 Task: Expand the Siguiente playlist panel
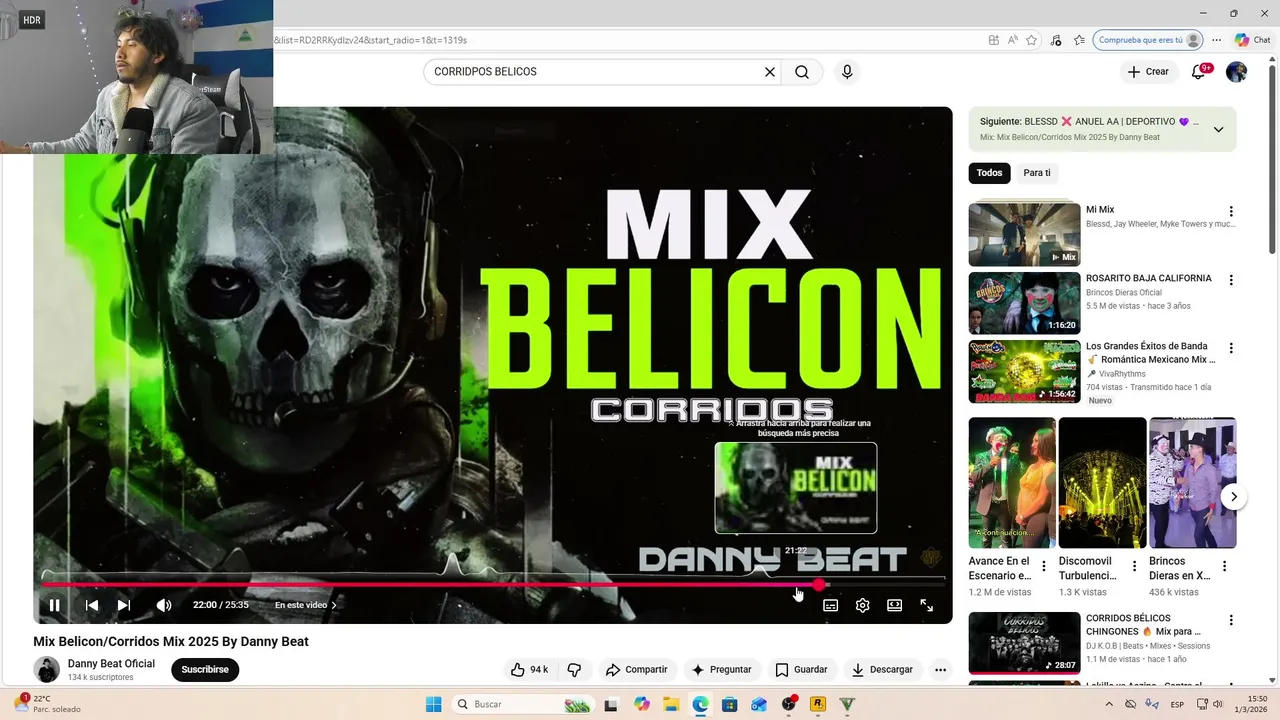[x=1218, y=129]
